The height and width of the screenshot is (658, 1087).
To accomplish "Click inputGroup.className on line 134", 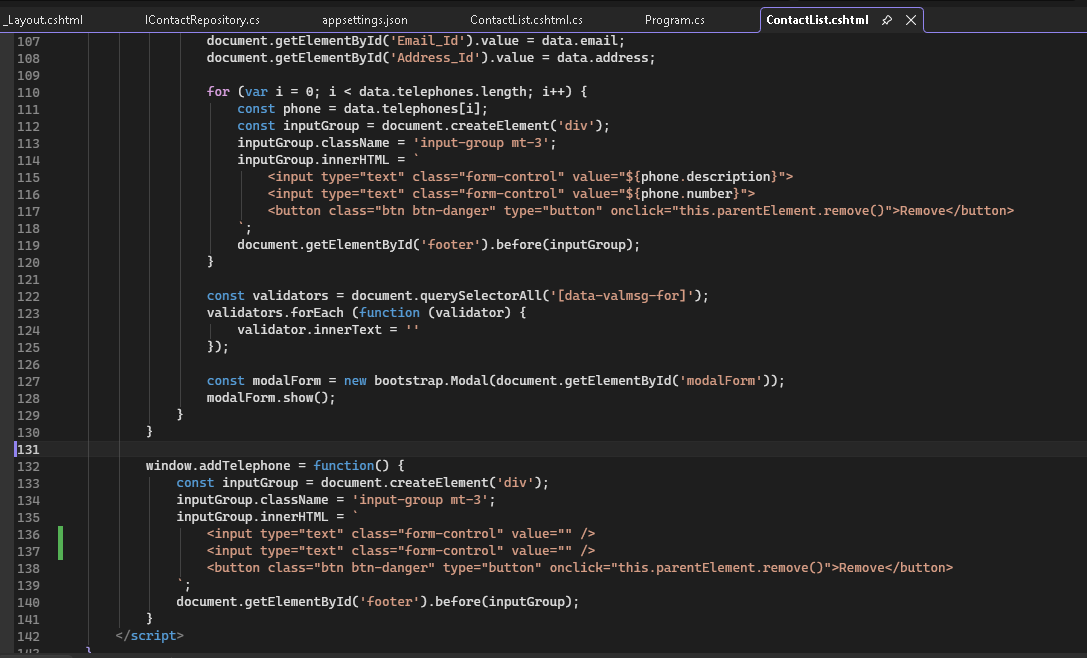I will (x=252, y=500).
